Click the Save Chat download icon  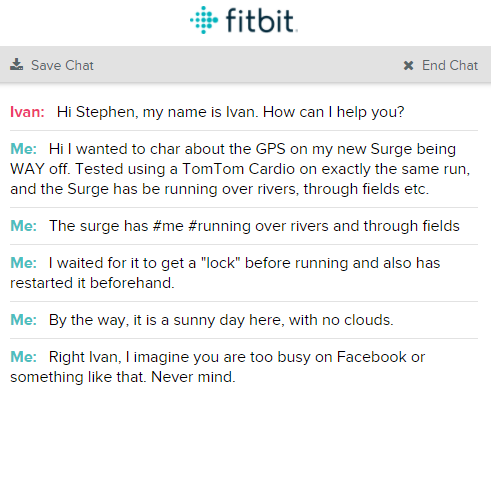click(x=16, y=65)
